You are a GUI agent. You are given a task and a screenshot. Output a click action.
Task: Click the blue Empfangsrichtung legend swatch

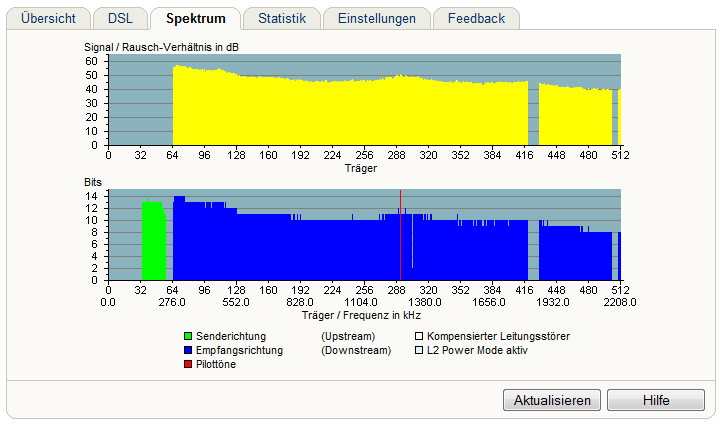[x=188, y=351]
